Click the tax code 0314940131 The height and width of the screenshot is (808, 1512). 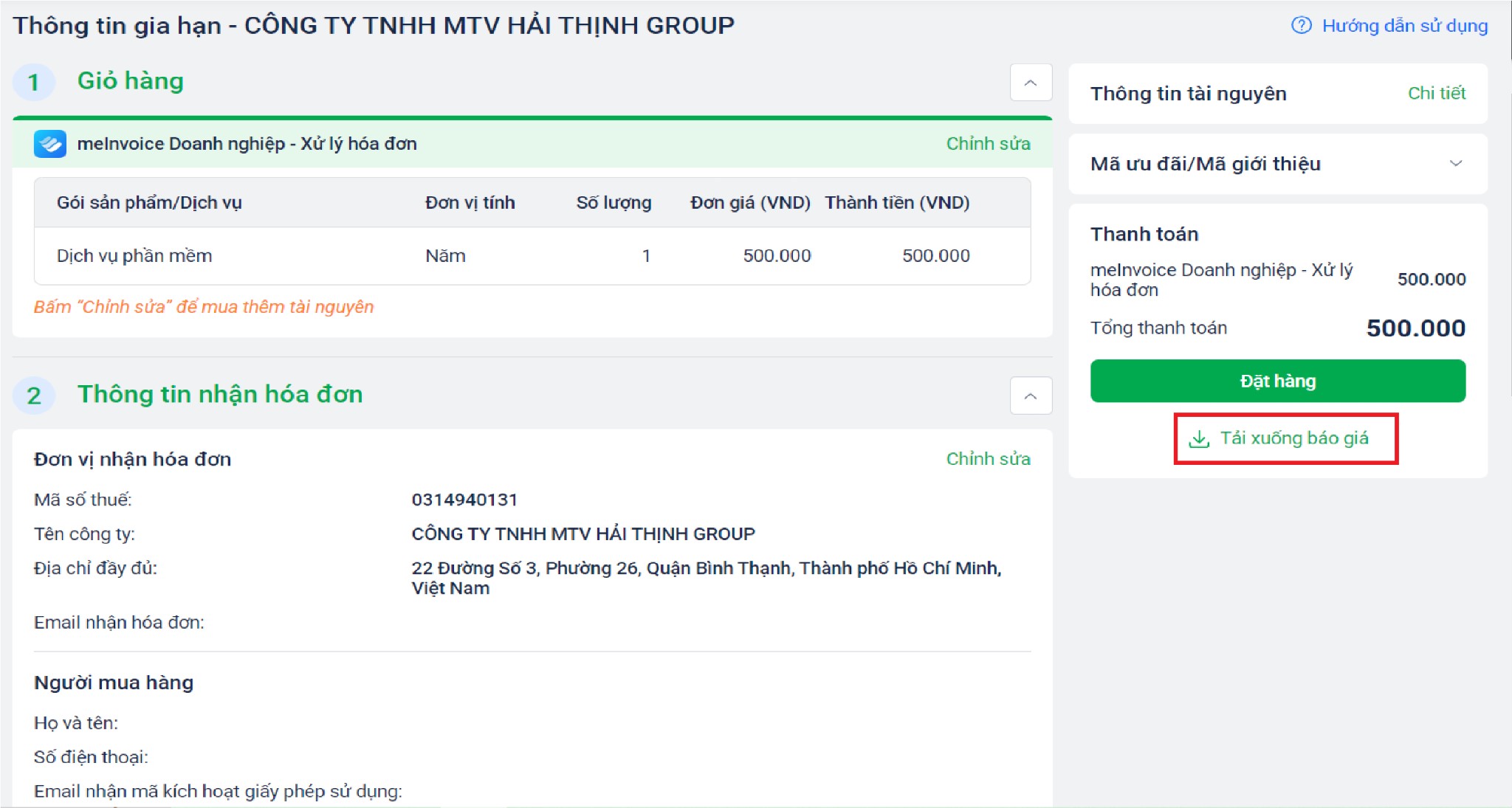coord(464,500)
